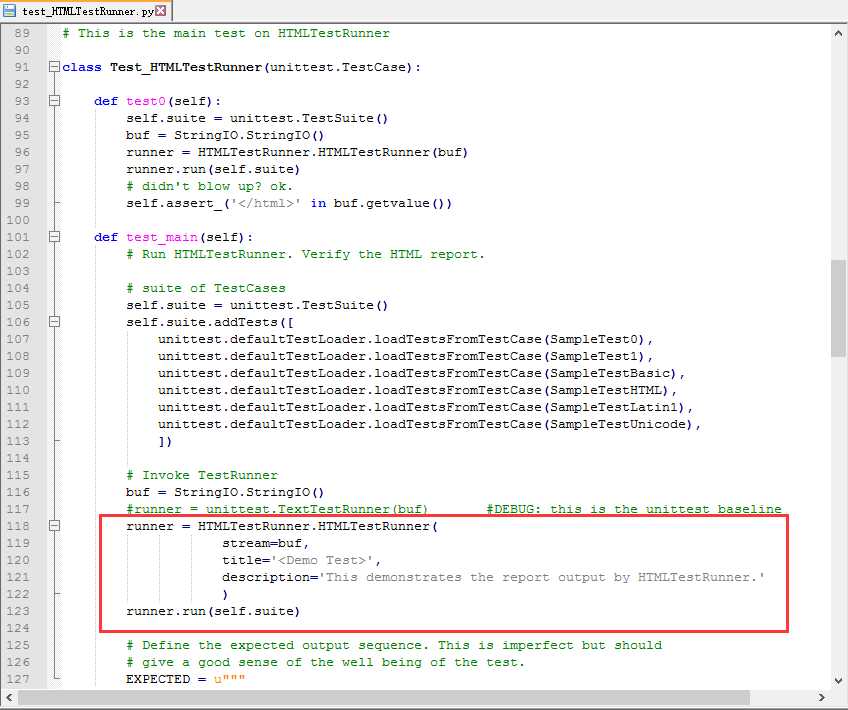Click line number 118 in the margin
Image resolution: width=848 pixels, height=710 pixels.
pyautogui.click(x=18, y=526)
